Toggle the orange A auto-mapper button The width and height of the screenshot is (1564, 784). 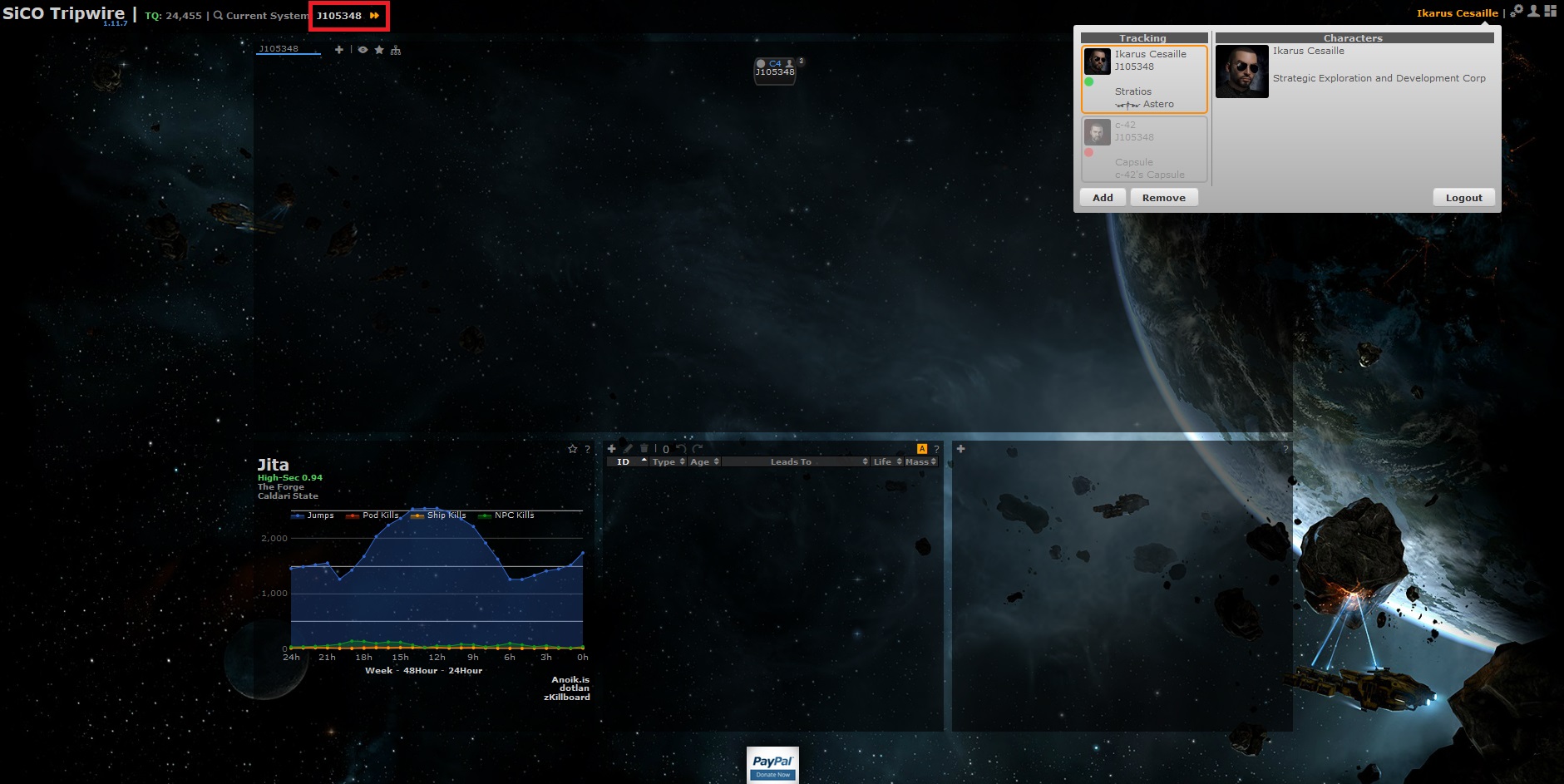point(921,449)
